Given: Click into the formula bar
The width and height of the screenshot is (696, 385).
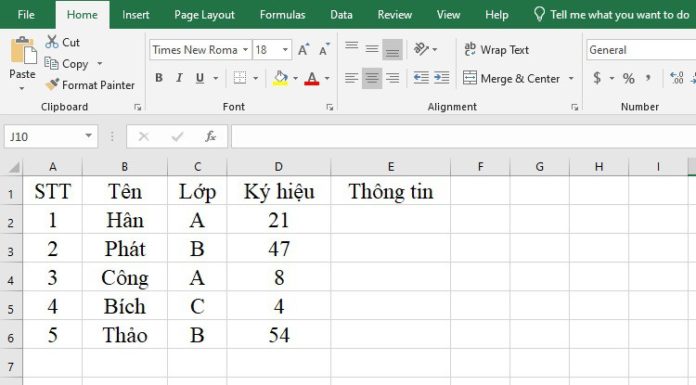Looking at the screenshot, I should [x=463, y=136].
